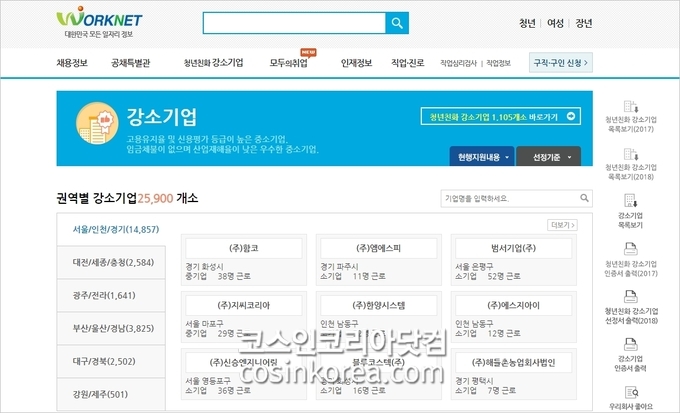
Task: Click the 서울 은평구 location text
Action: coord(474,266)
